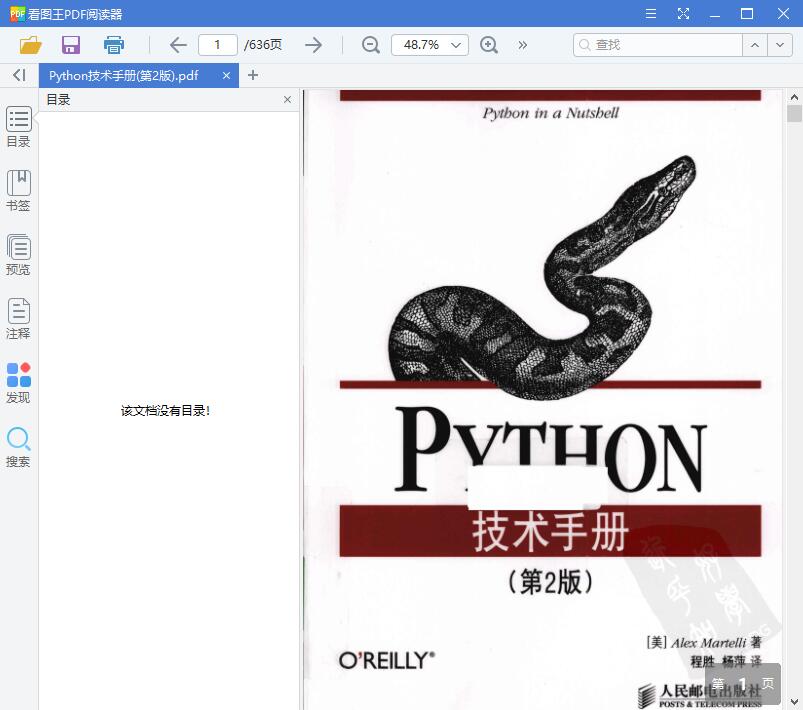The image size is (803, 710).
Task: Open a PDF file with the folder icon
Action: [x=29, y=45]
